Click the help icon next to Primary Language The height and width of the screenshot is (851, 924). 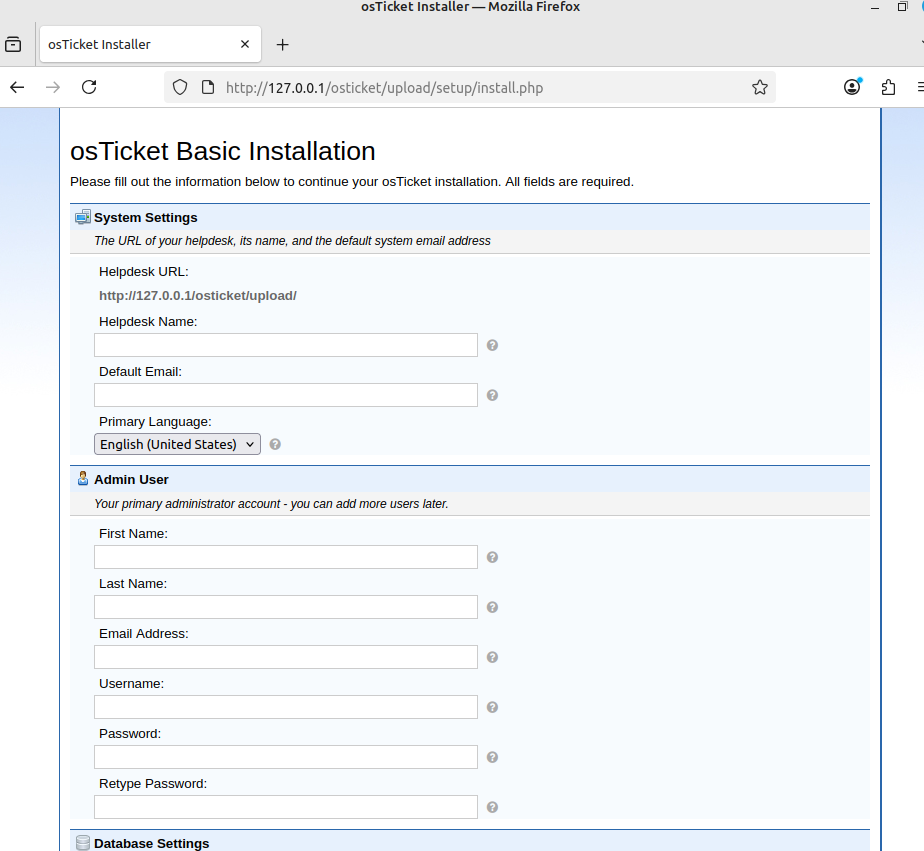[x=275, y=444]
